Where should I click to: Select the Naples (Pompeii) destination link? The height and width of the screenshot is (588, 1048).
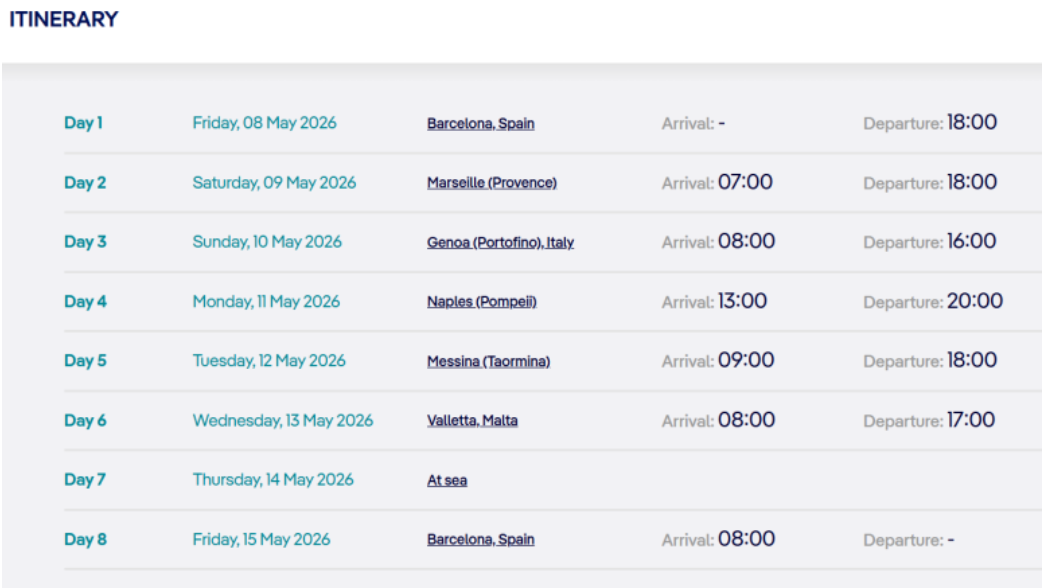(481, 302)
